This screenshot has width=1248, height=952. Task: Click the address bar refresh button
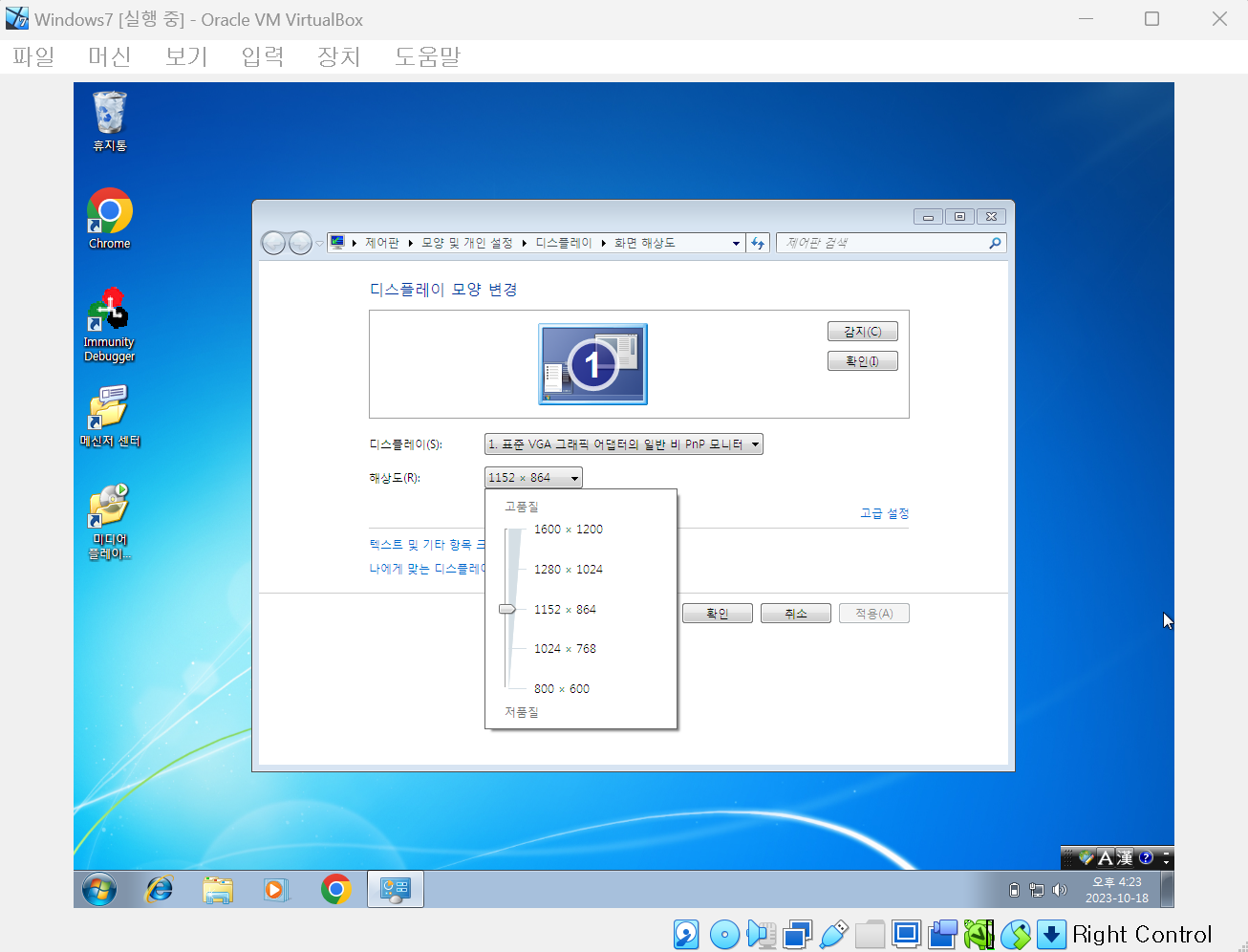[758, 243]
